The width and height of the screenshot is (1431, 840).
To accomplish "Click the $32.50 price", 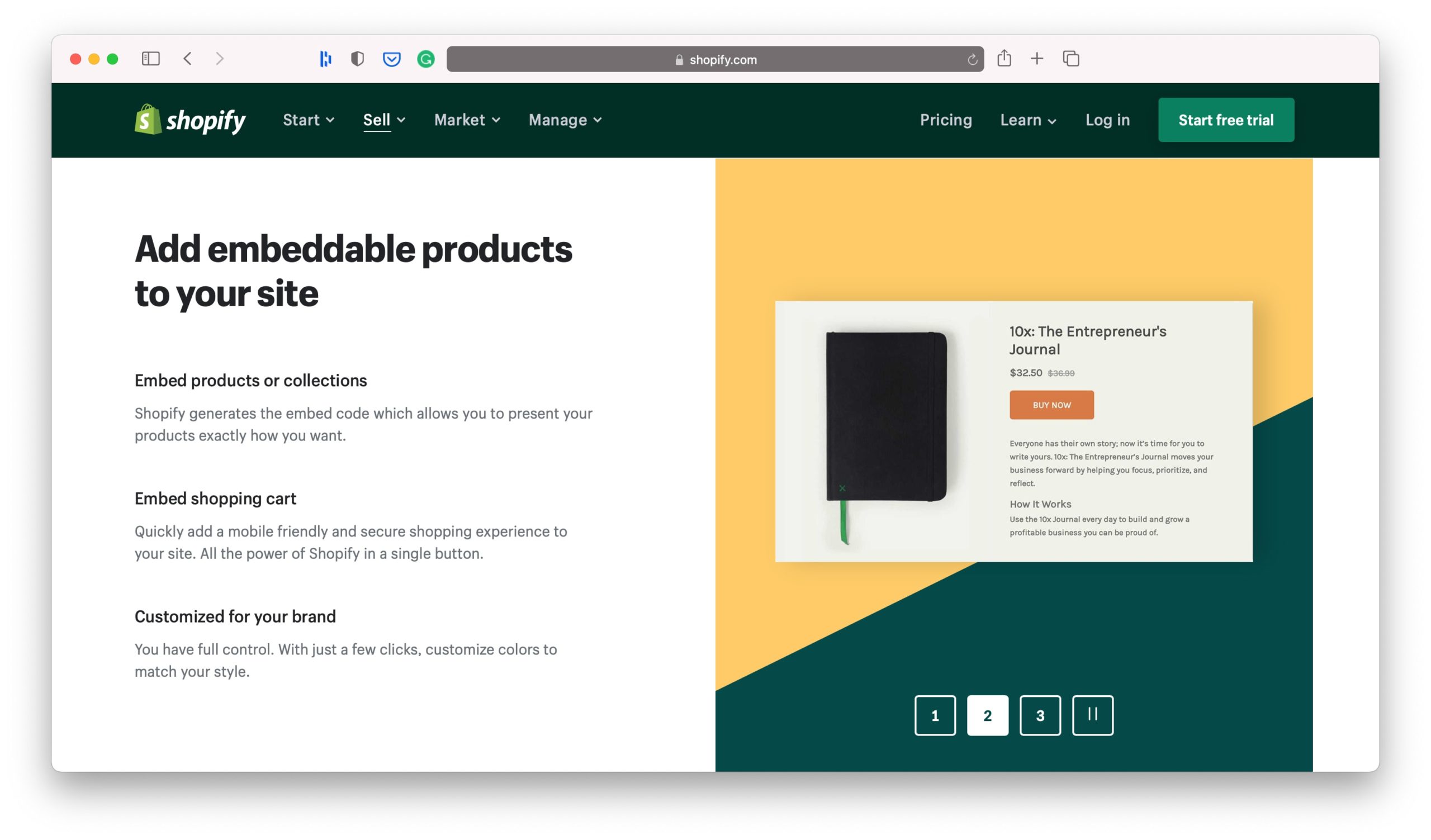I will pyautogui.click(x=1026, y=373).
